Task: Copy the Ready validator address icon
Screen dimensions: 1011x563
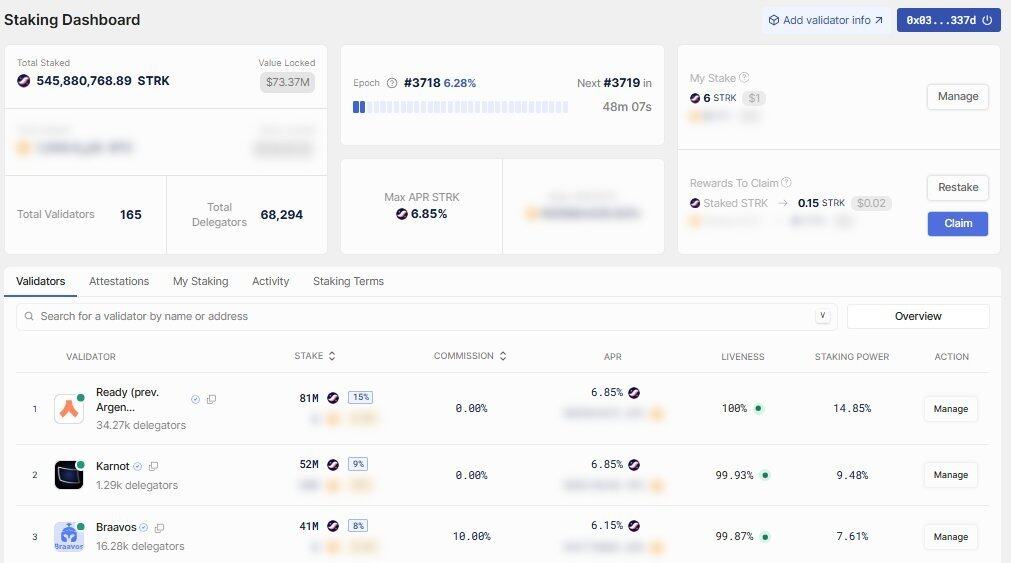Action: click(211, 399)
